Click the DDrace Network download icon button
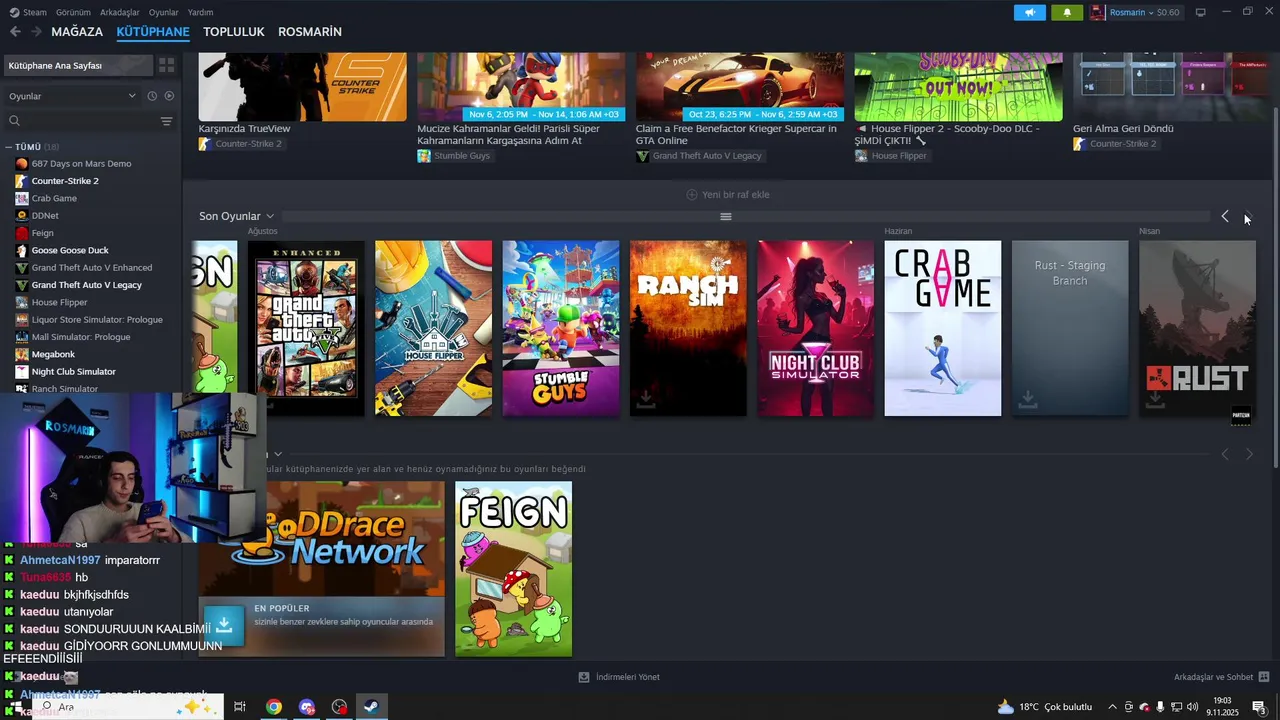Screen dimensions: 1280x720 pos(224,624)
